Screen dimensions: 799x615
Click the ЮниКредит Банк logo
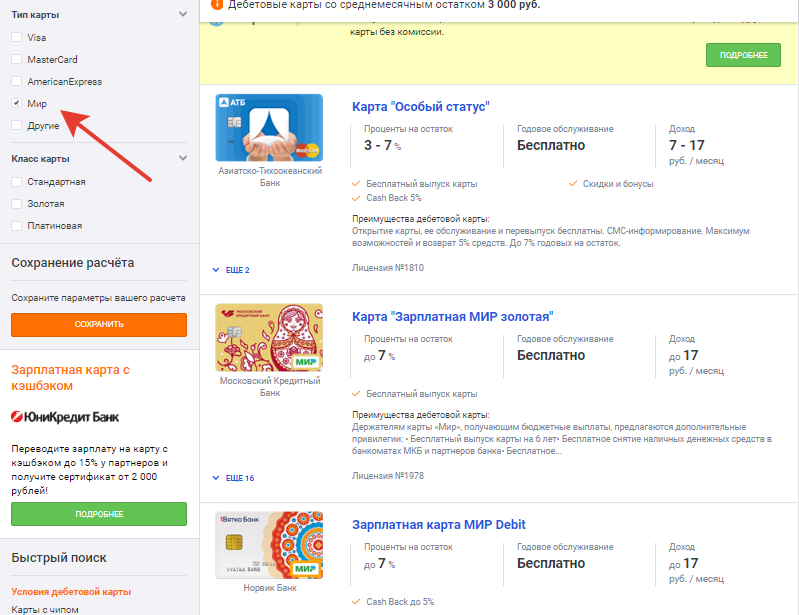click(x=65, y=417)
